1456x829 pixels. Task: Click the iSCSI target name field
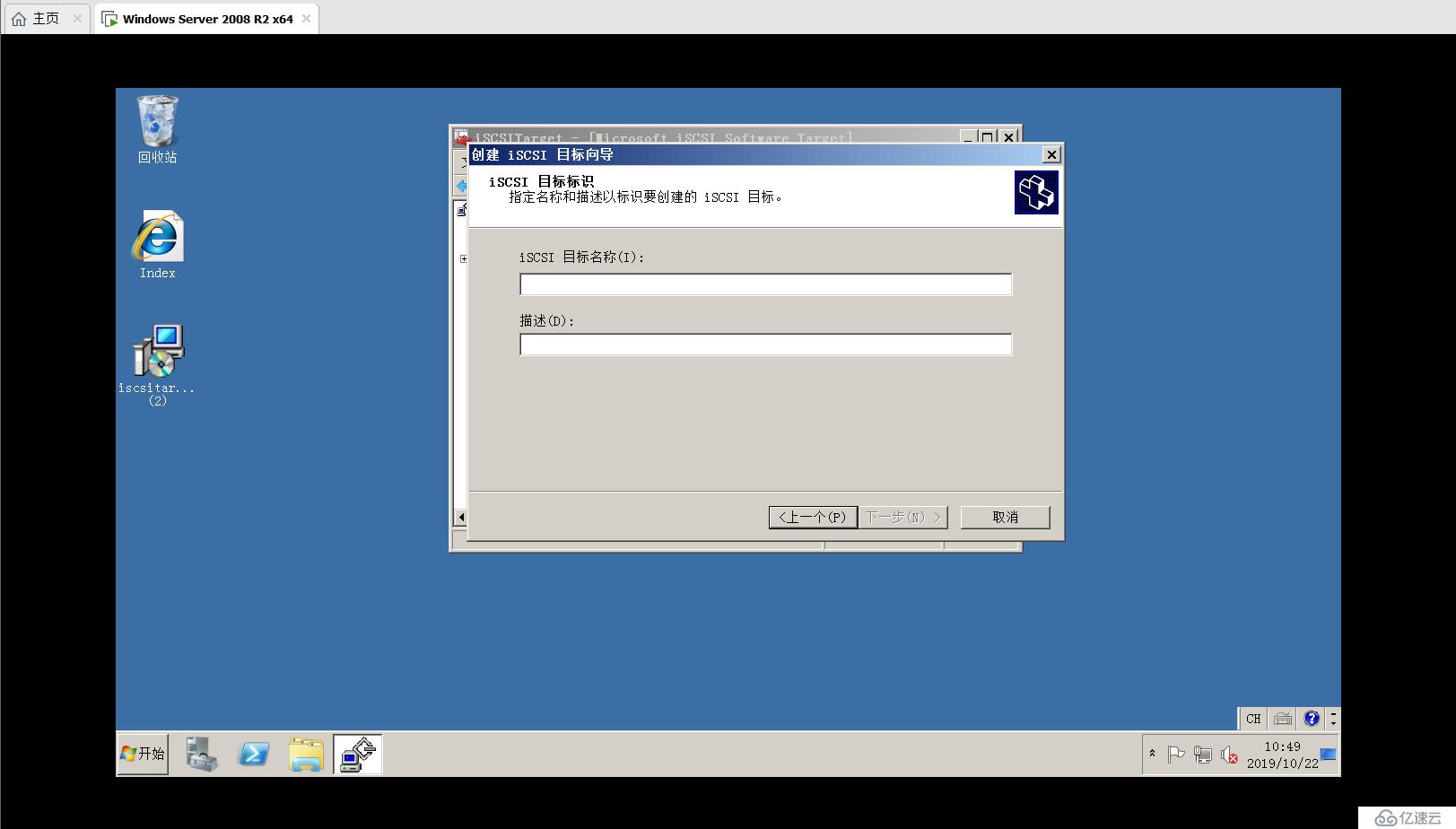click(x=765, y=284)
